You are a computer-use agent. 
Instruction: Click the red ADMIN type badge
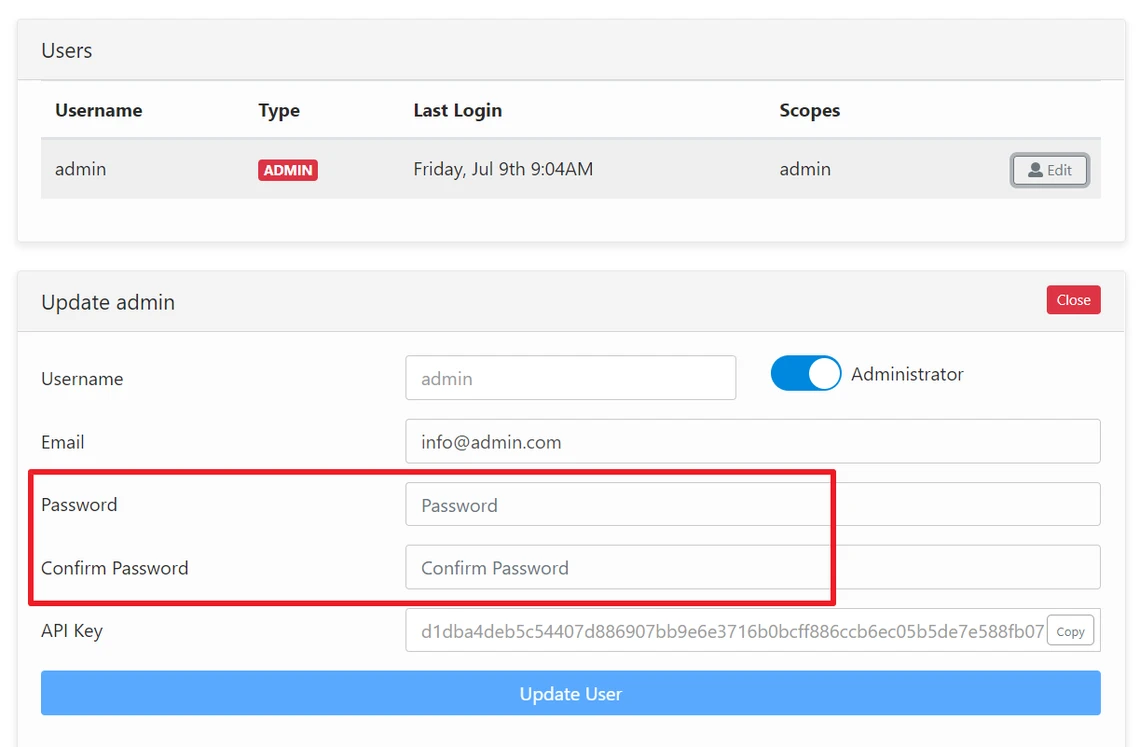click(x=288, y=170)
